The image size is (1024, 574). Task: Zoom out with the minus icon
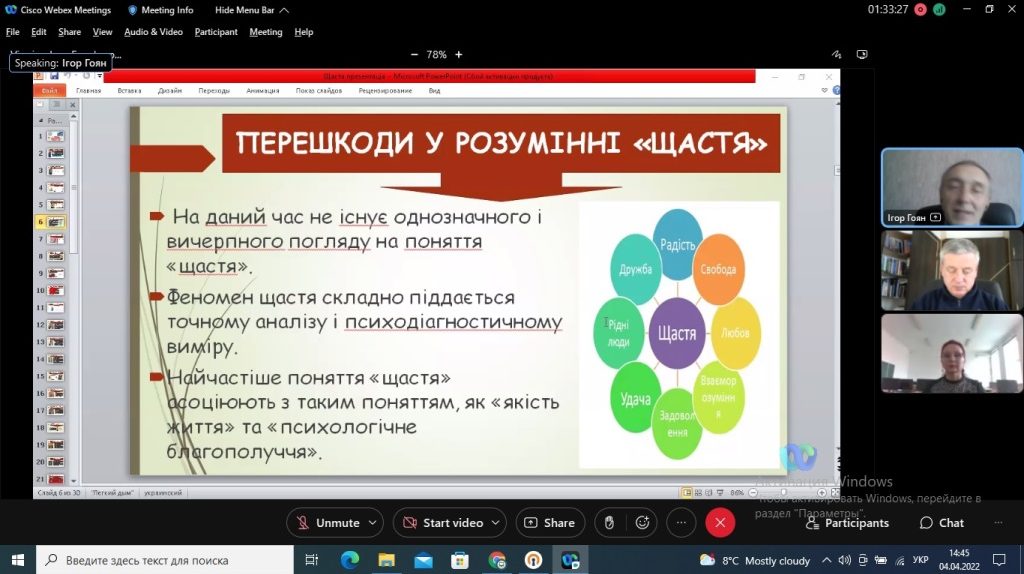point(414,55)
